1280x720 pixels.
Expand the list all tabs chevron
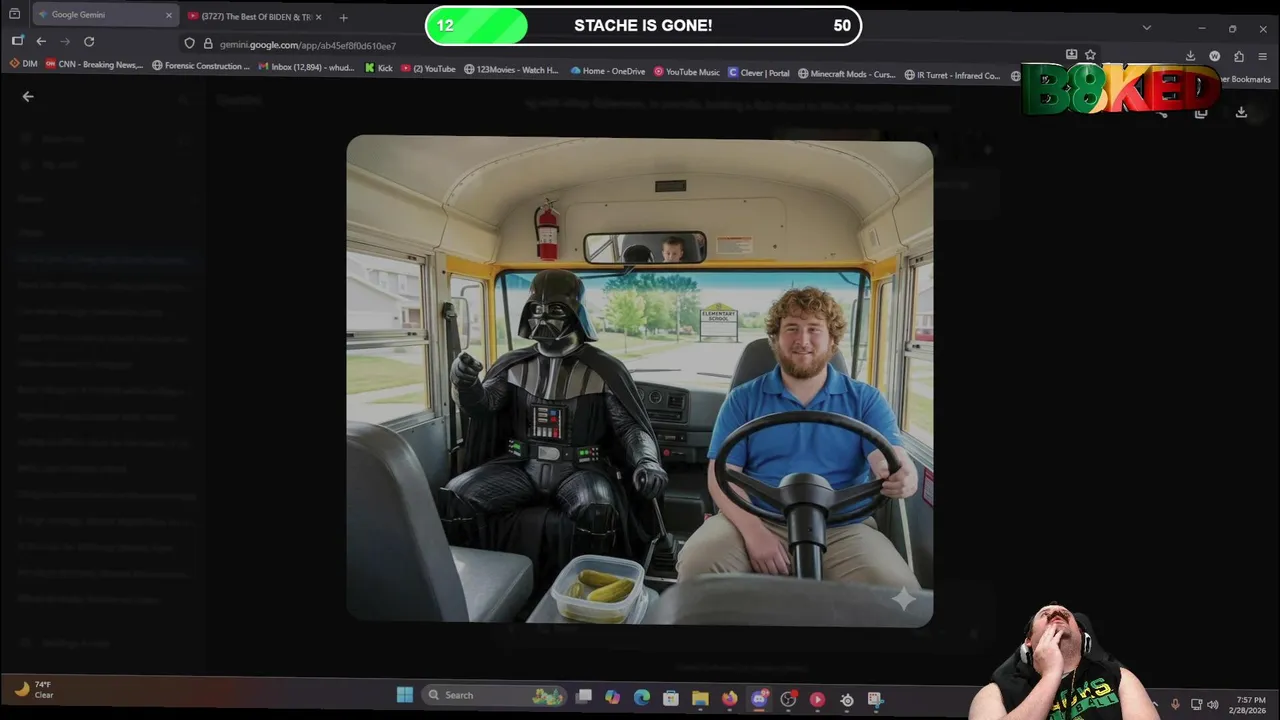pyautogui.click(x=1146, y=27)
